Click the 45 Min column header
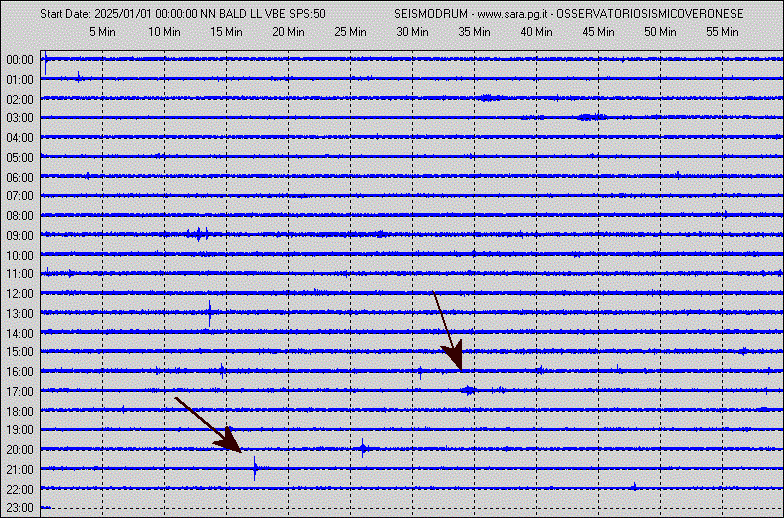 tap(598, 32)
